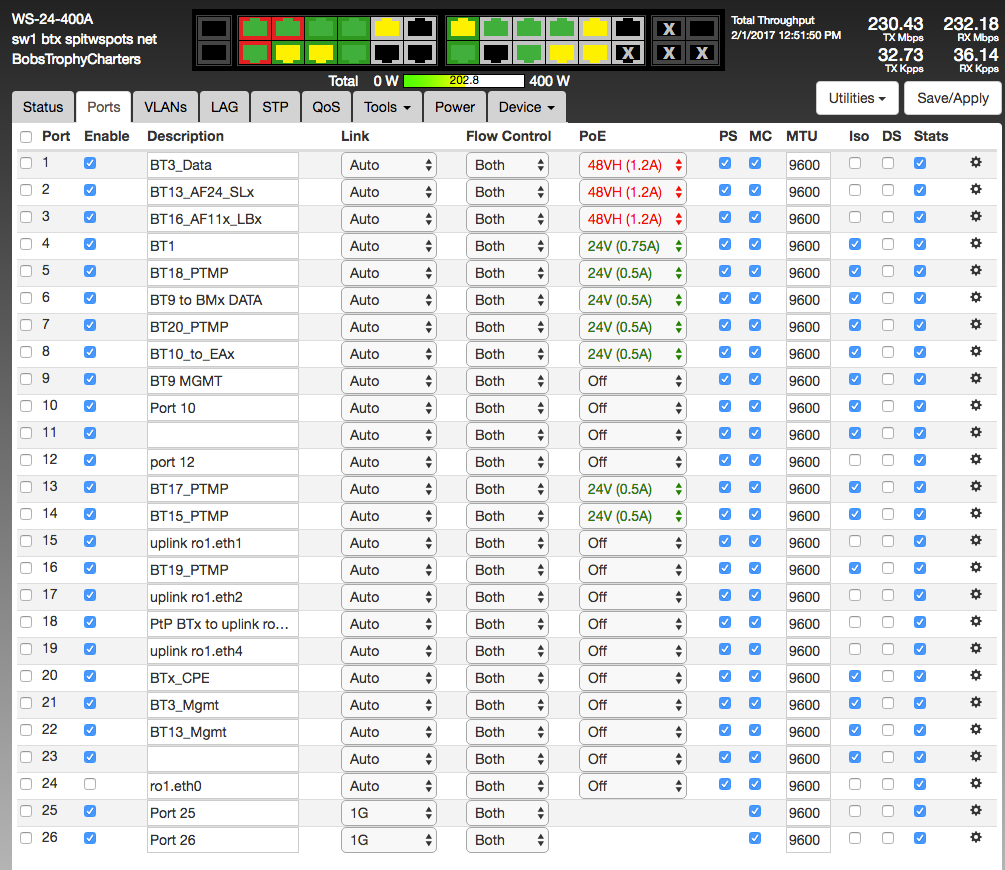Enable the ro1.eth0 port 24 checkbox
Screen dimensions: 1005x870
click(x=90, y=784)
